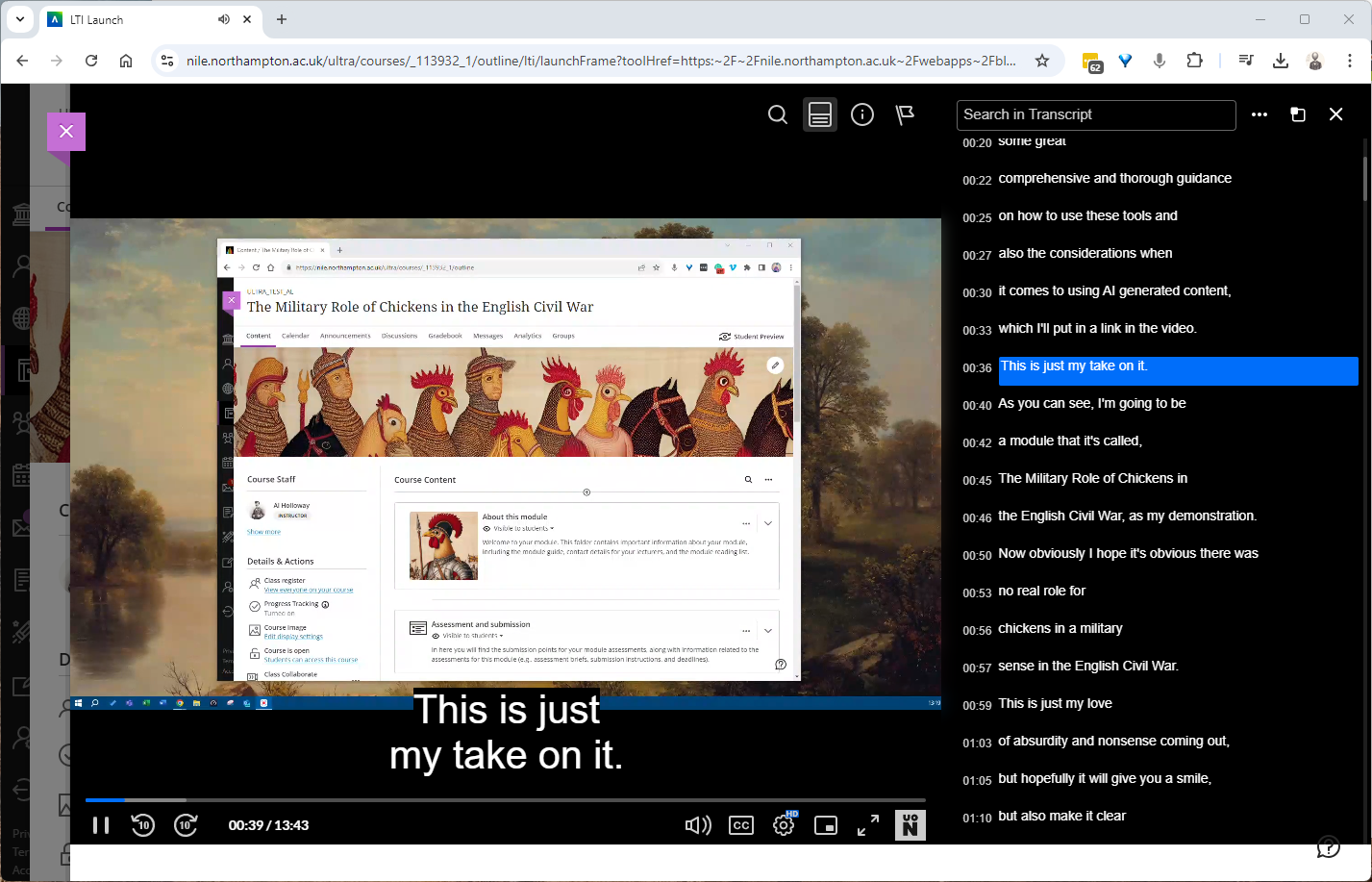Open the Search in Transcript magnifier icon

click(777, 114)
